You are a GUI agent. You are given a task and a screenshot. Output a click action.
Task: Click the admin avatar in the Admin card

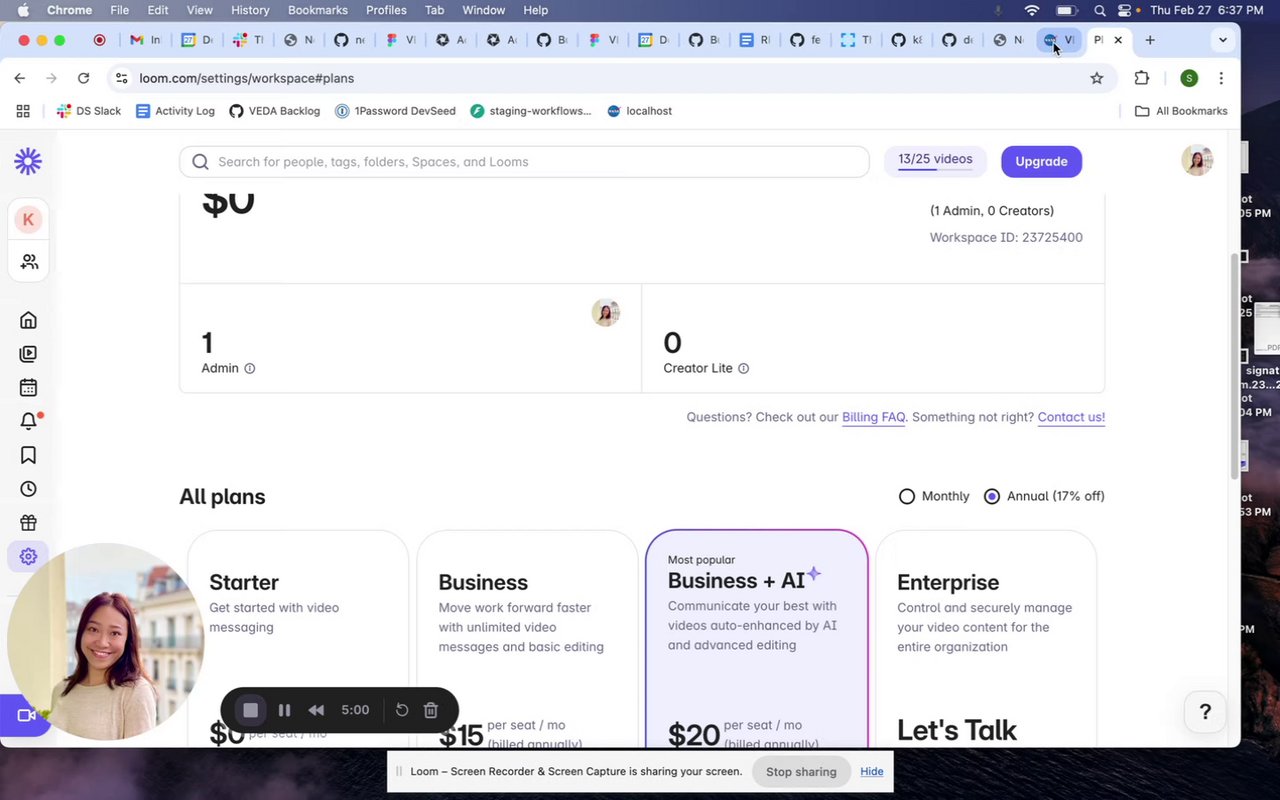pyautogui.click(x=605, y=313)
